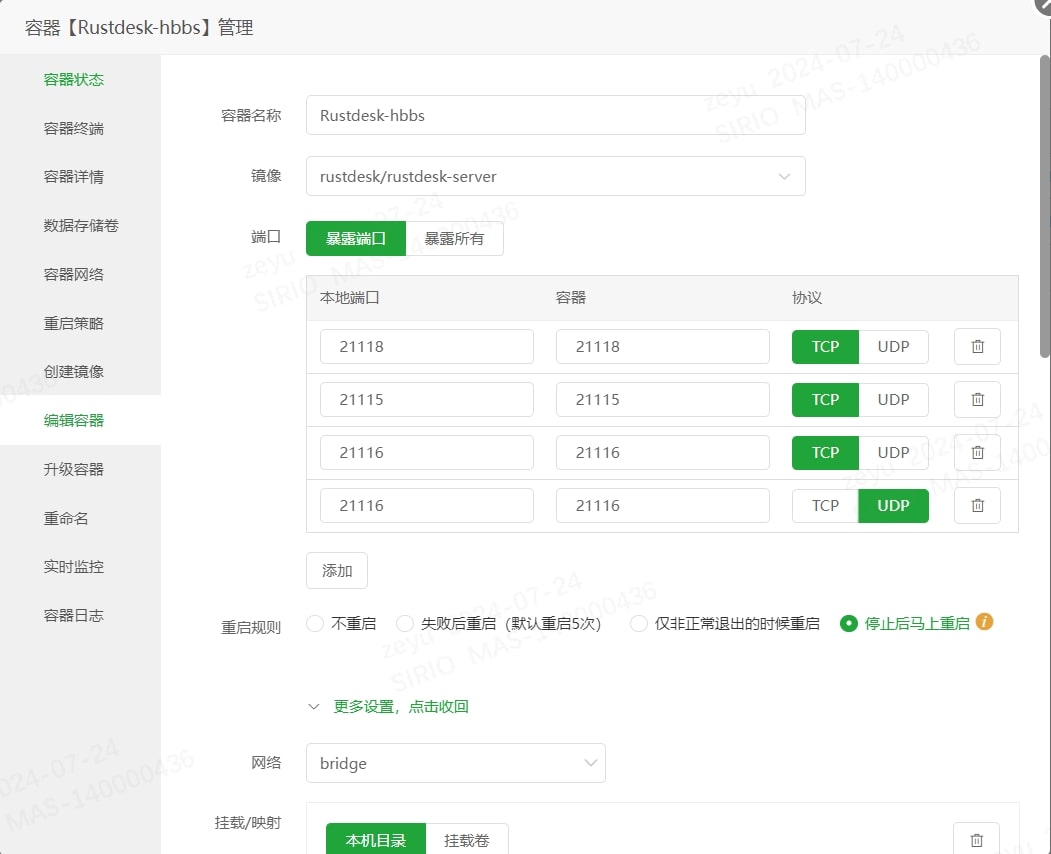This screenshot has width=1051, height=854.
Task: Switch 21115 row protocol to UDP
Action: 893,400
